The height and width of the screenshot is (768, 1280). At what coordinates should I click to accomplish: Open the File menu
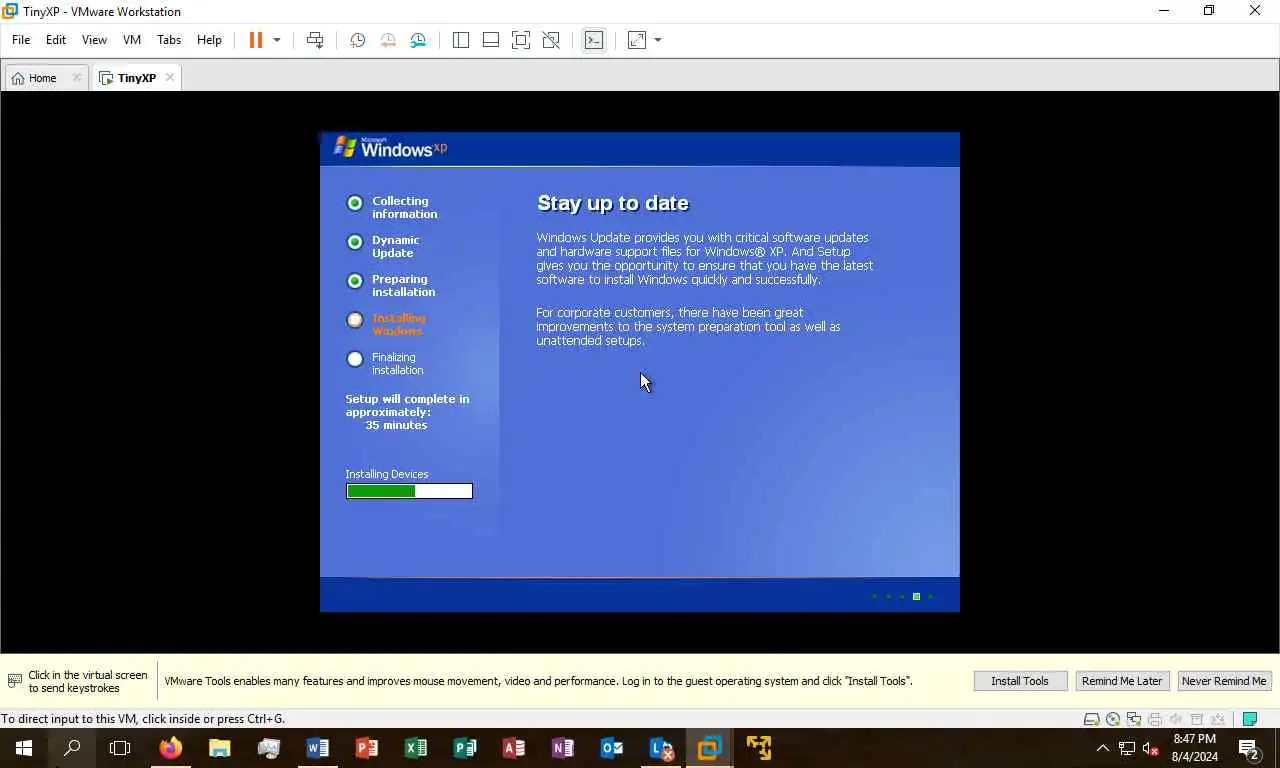(21, 40)
